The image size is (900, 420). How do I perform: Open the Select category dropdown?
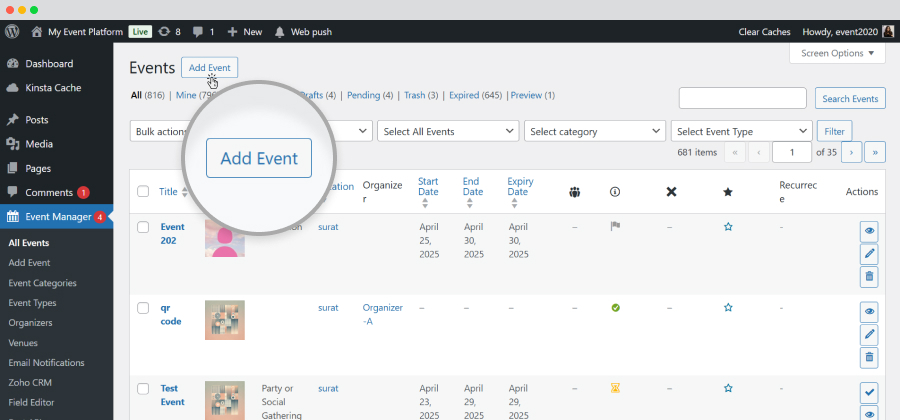595,131
